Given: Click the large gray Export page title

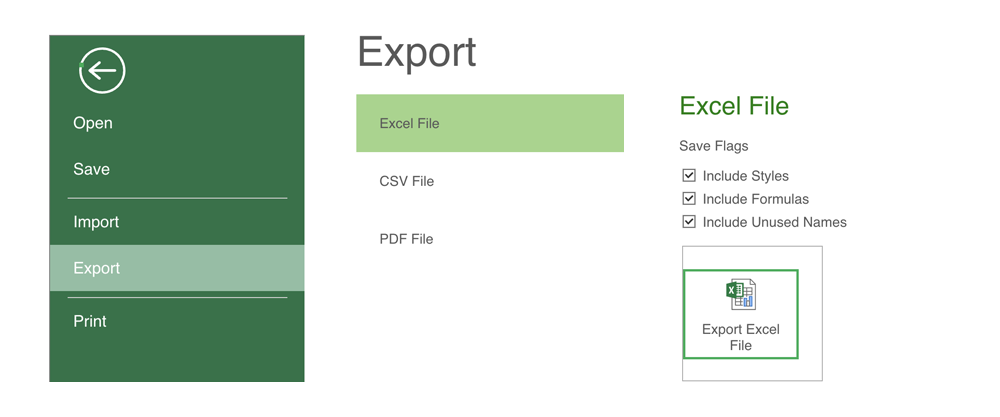Looking at the screenshot, I should pyautogui.click(x=417, y=52).
